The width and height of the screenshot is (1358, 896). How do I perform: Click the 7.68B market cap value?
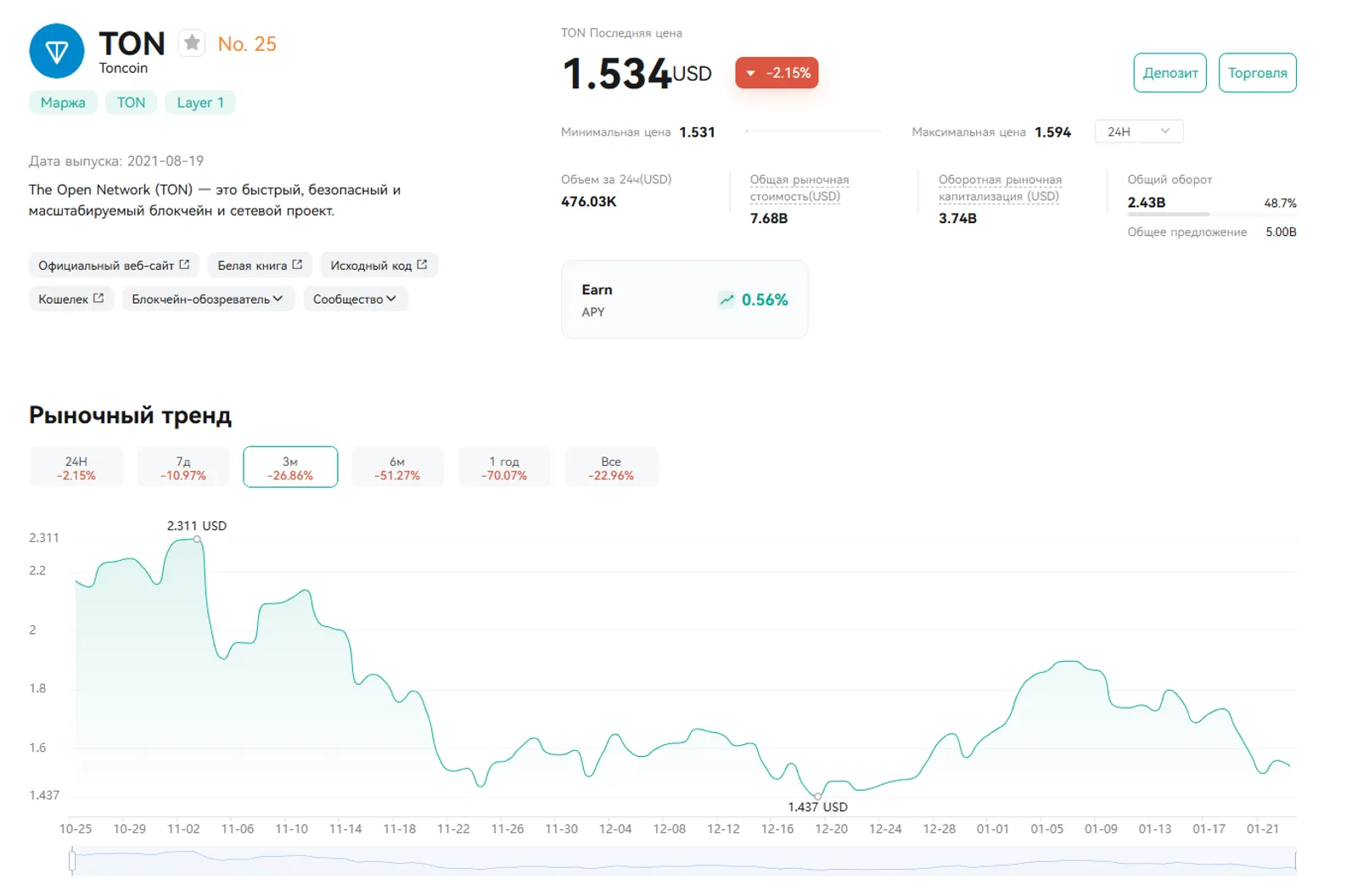click(769, 219)
